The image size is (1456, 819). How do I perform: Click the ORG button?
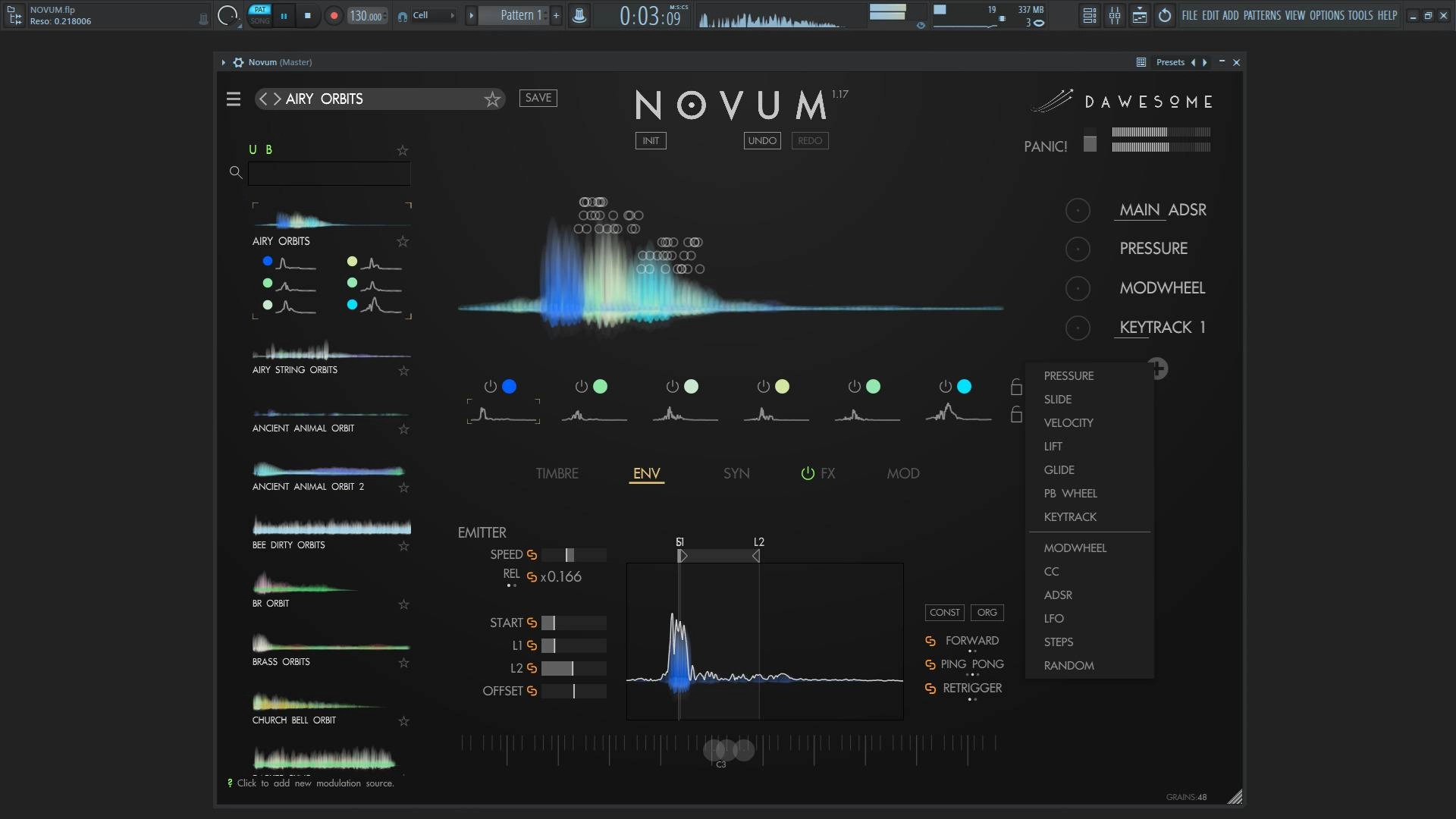coord(987,613)
